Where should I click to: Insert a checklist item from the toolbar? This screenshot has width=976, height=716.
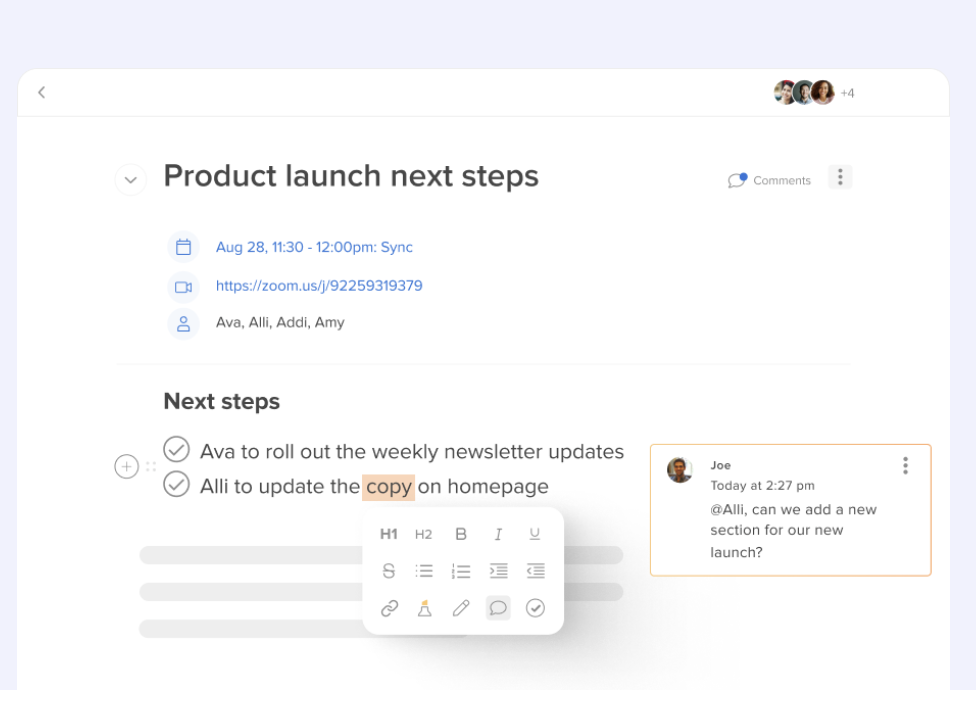pos(535,607)
